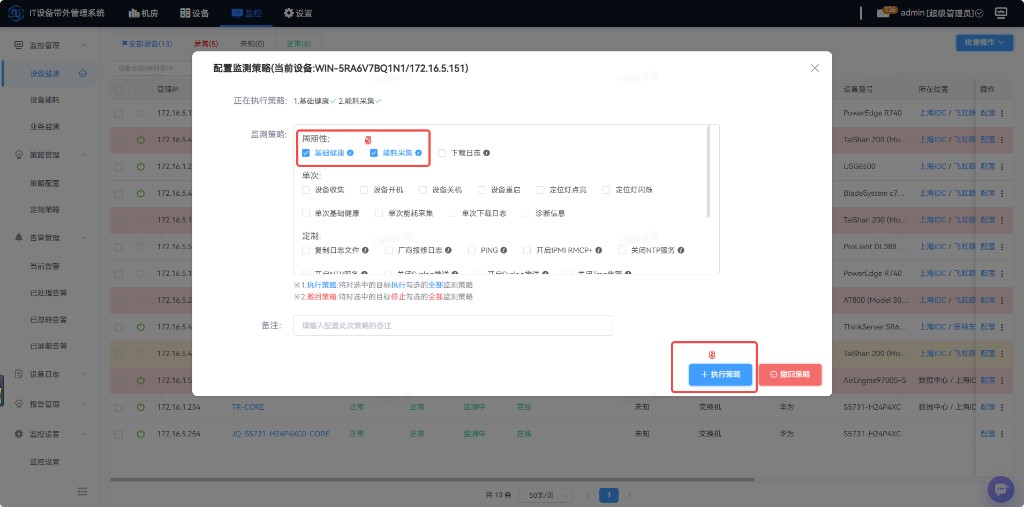Click the home icon beside 设备监测
This screenshot has width=1024, height=507.
82,73
